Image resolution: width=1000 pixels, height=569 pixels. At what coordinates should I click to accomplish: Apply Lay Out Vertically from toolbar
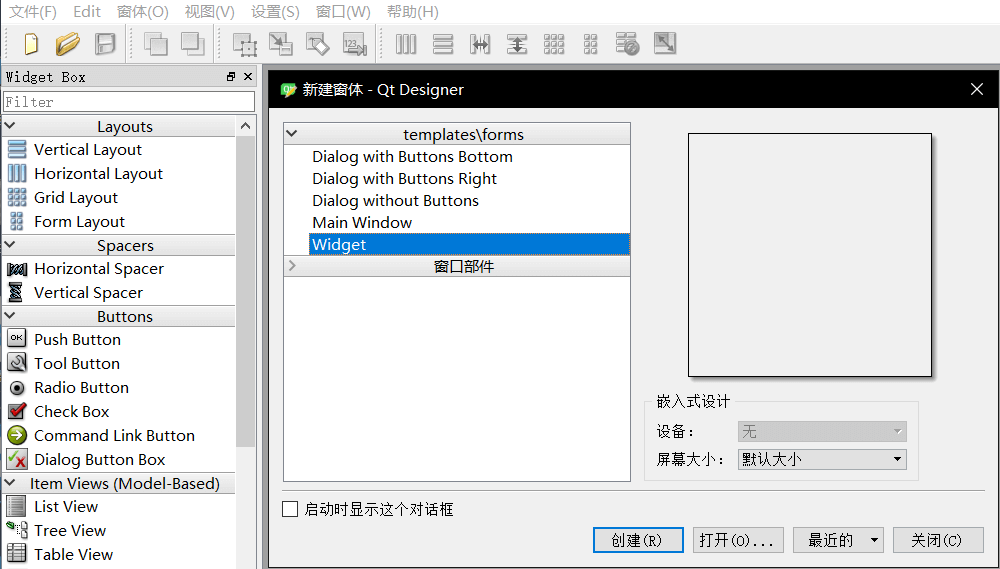click(x=443, y=44)
